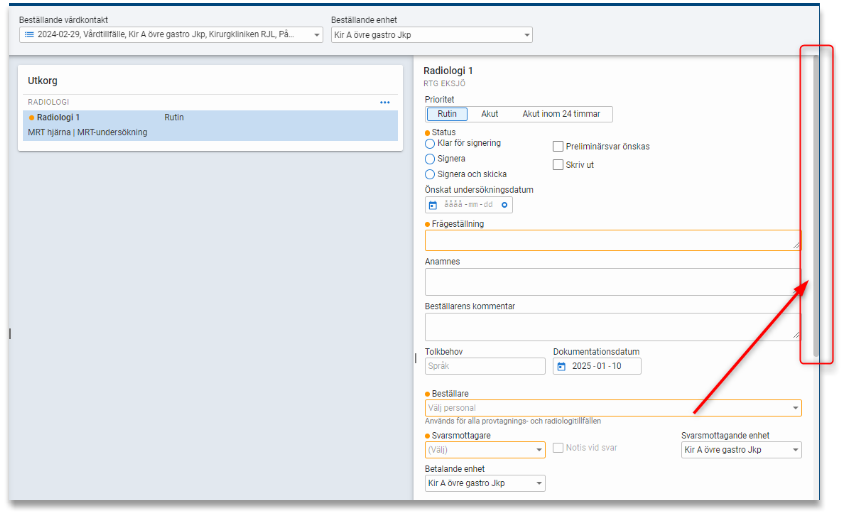Enable the Preliminärsvar önskas checkbox
This screenshot has width=847, height=516.
click(x=559, y=146)
